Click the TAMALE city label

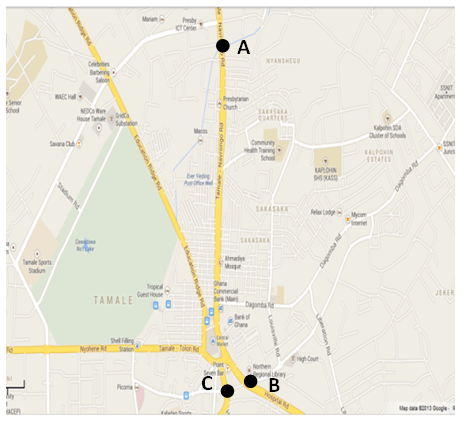(x=113, y=300)
